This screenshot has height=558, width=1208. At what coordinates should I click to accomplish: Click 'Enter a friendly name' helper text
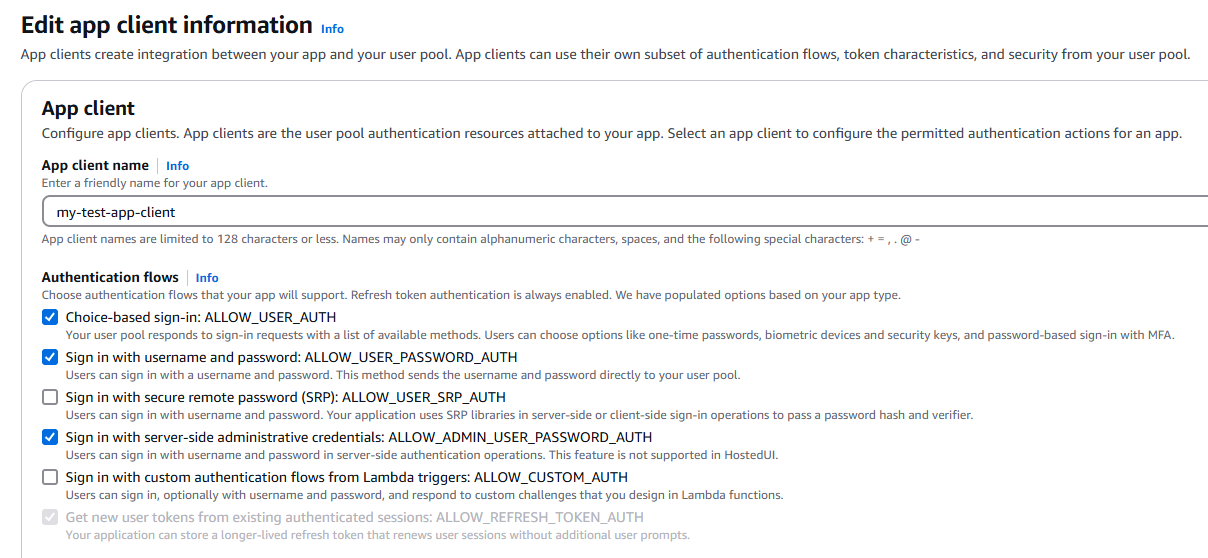(154, 183)
